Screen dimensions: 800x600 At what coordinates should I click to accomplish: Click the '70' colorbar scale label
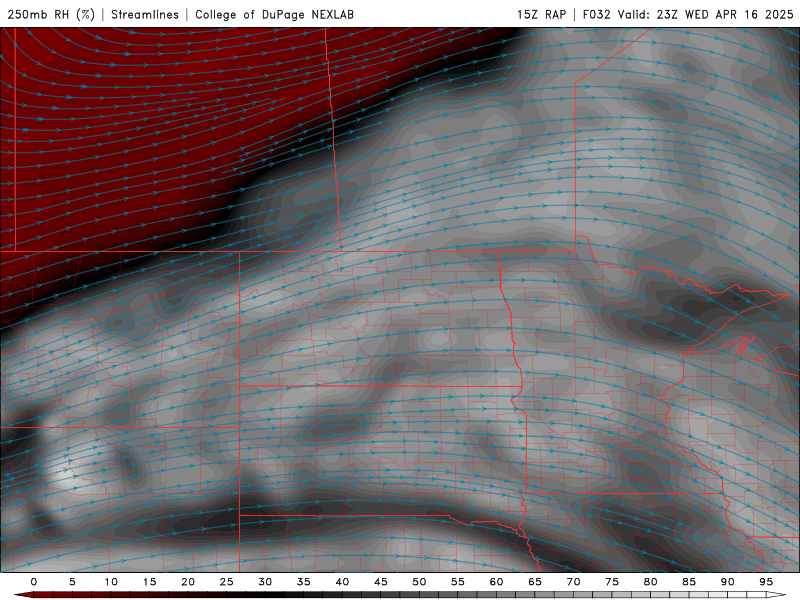tap(573, 582)
